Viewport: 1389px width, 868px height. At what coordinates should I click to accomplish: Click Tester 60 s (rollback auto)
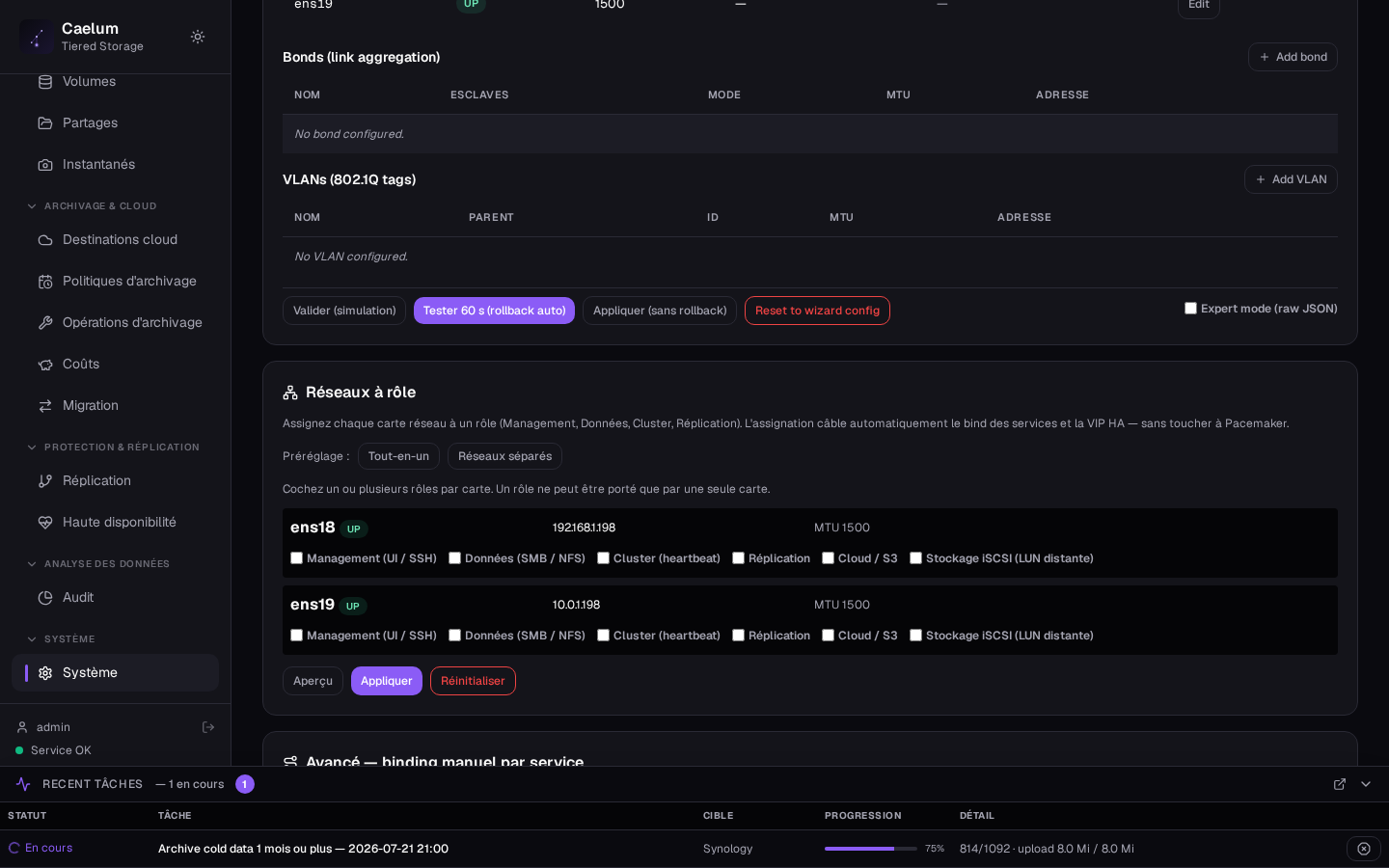point(494,311)
